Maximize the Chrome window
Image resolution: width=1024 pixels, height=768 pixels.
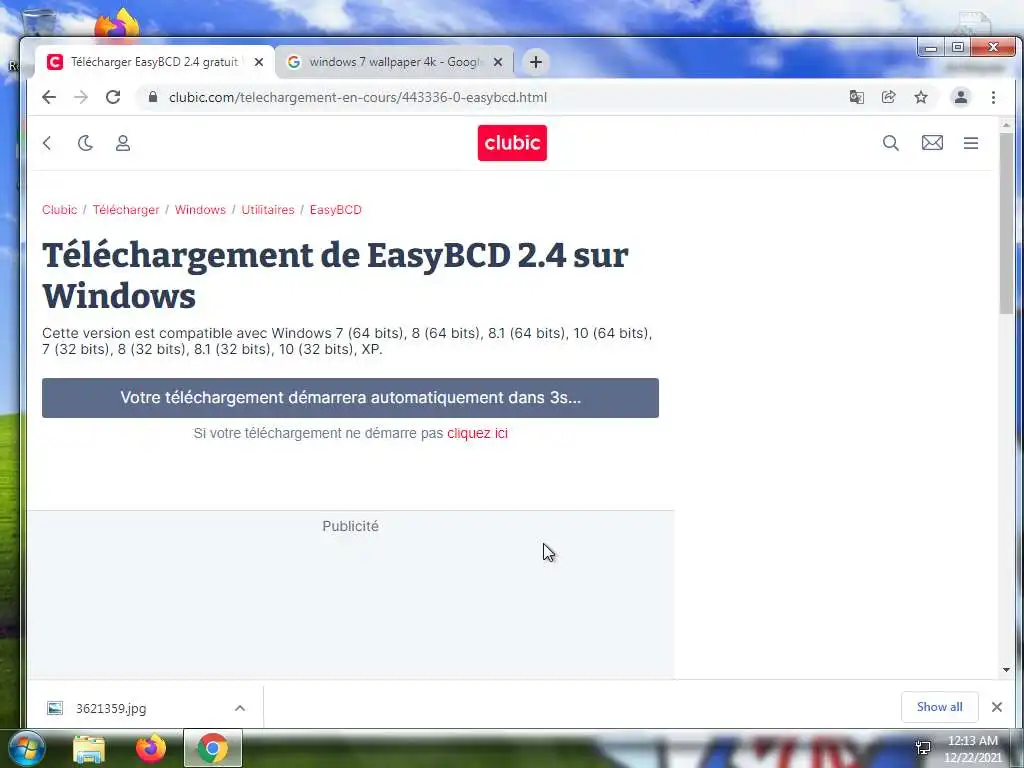coord(957,48)
